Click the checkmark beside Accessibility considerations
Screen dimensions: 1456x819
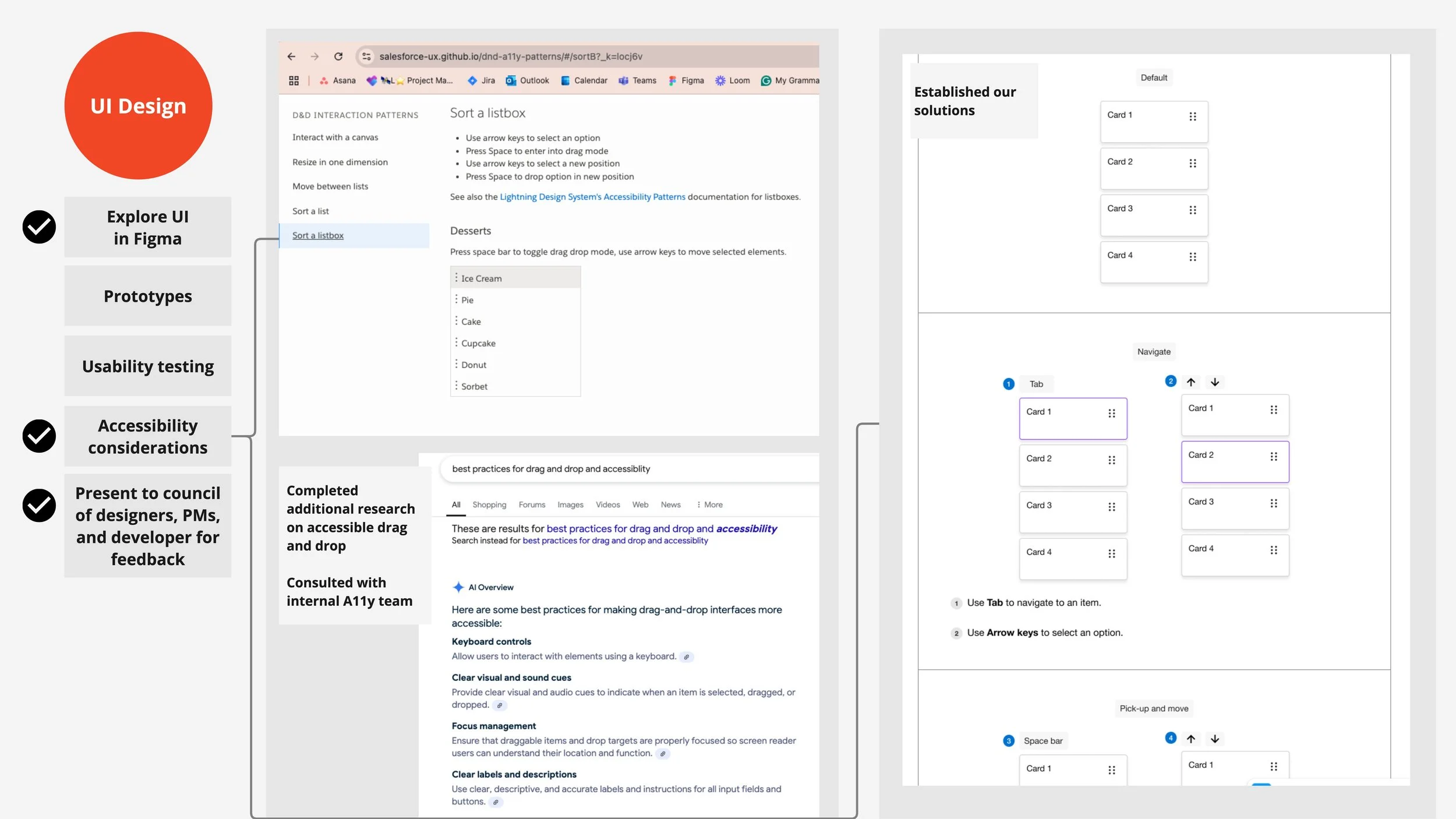pos(39,436)
